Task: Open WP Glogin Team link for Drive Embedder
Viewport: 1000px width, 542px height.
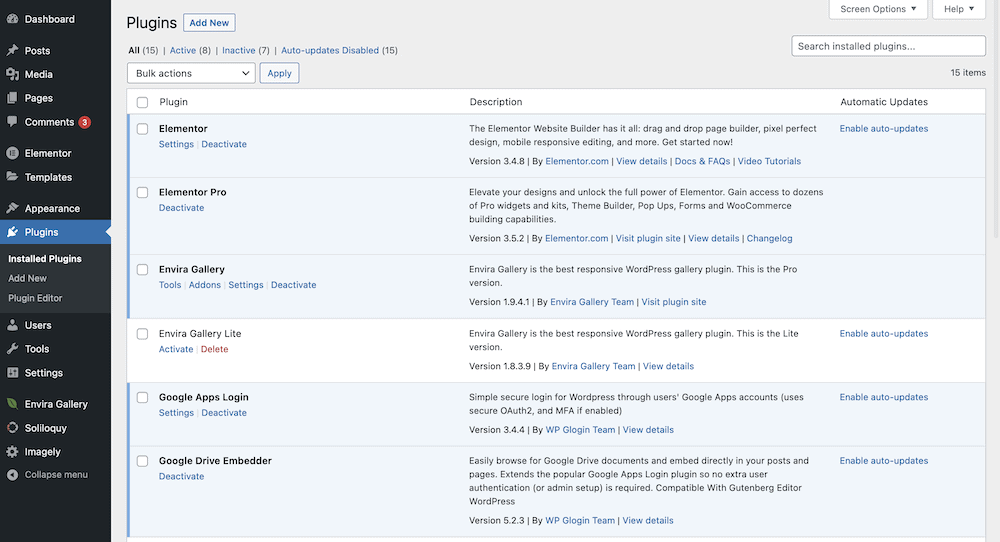Action: point(580,520)
